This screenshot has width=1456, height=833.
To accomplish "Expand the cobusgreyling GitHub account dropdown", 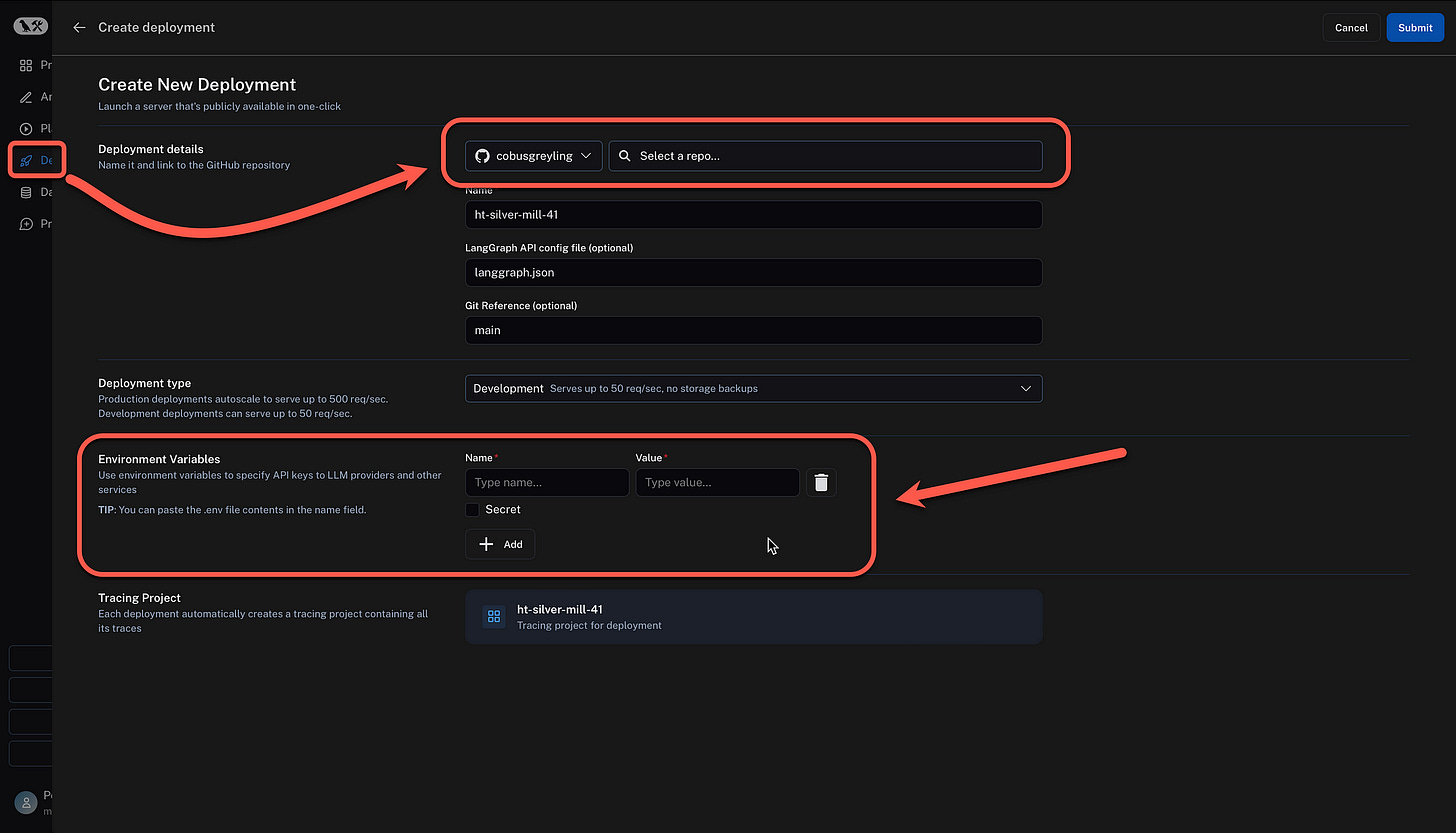I will pyautogui.click(x=534, y=156).
